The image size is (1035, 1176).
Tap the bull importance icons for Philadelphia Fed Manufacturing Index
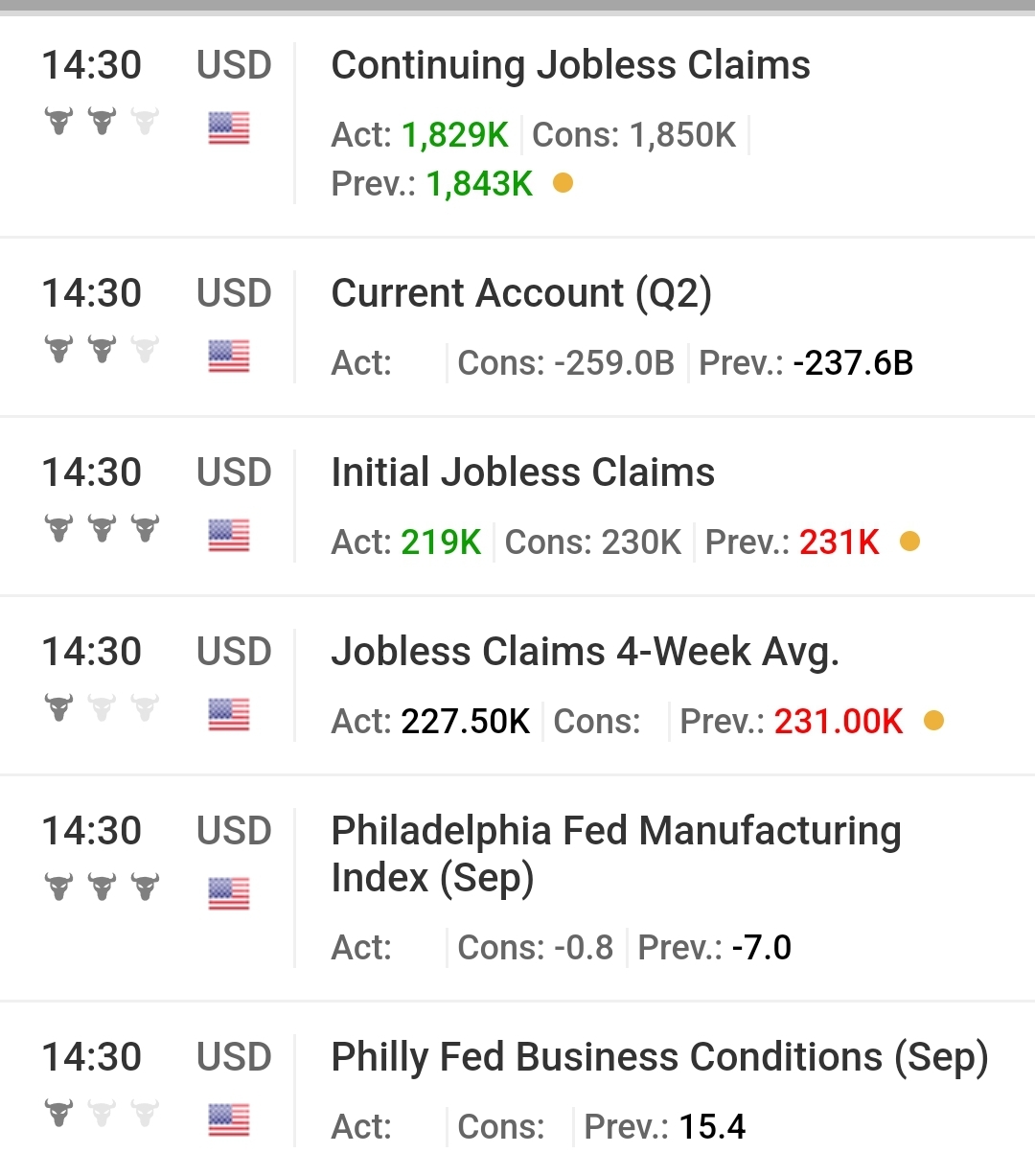click(102, 887)
